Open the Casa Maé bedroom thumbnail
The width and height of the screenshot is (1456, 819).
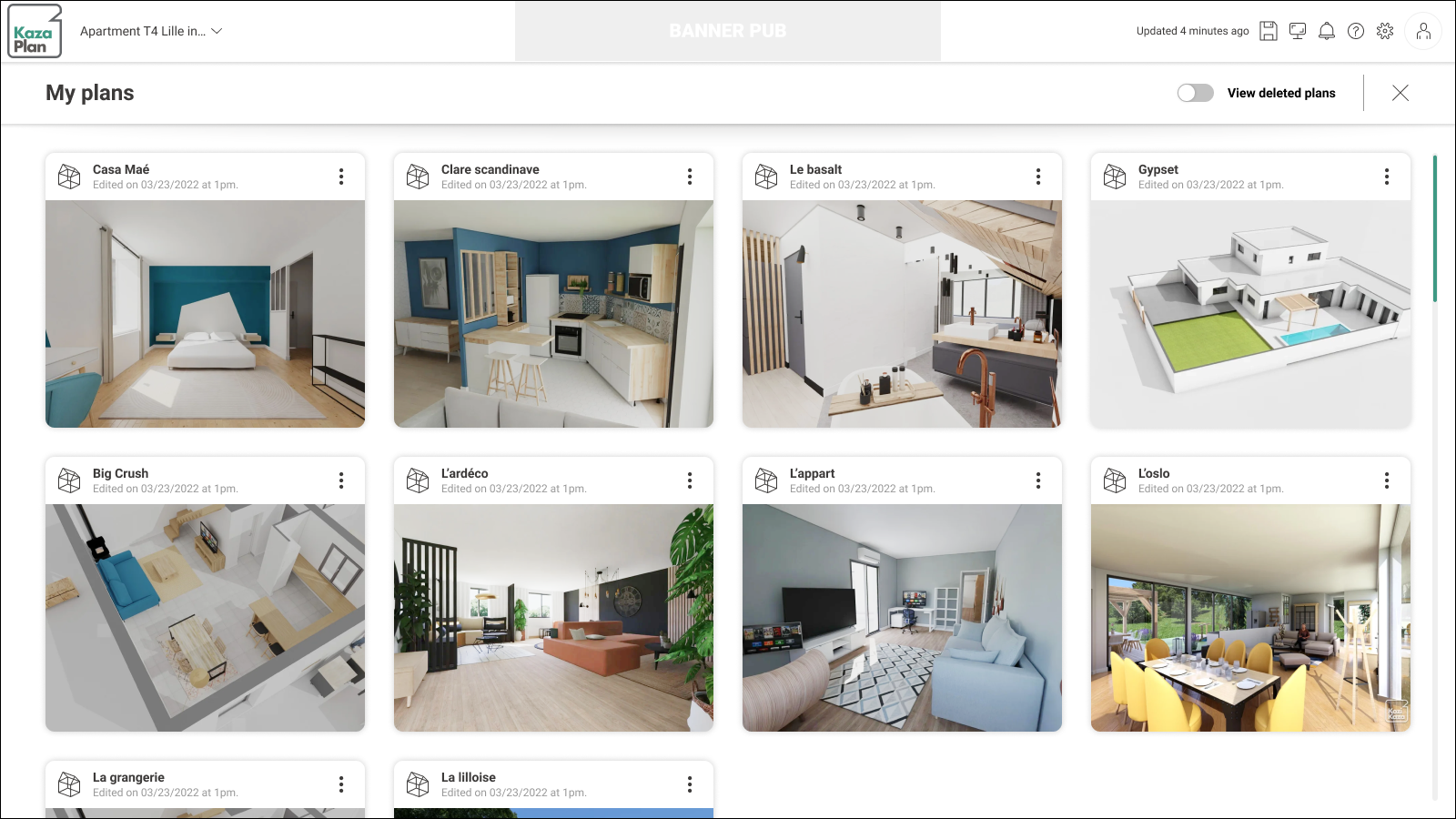(x=205, y=314)
